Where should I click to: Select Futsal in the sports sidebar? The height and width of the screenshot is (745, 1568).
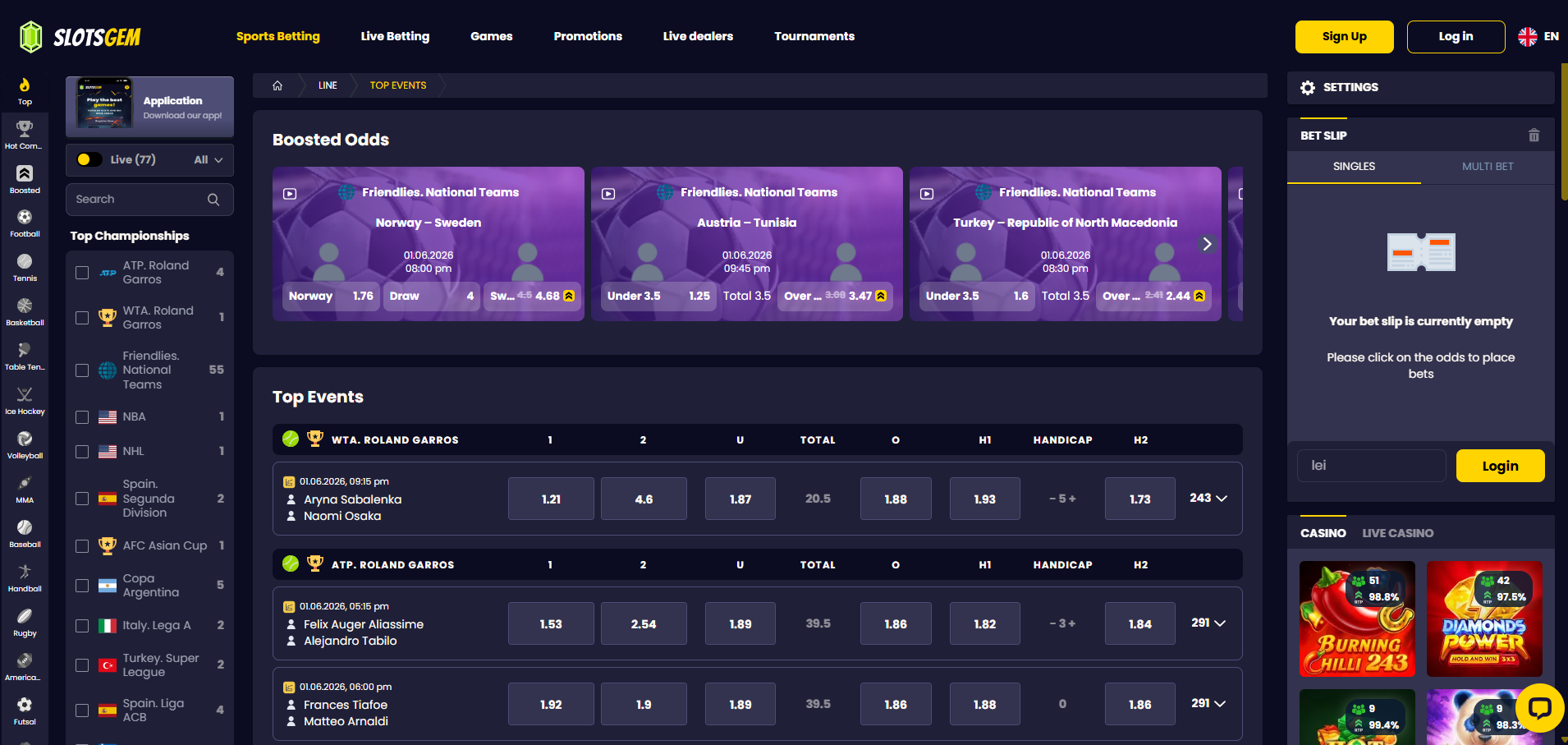[25, 711]
